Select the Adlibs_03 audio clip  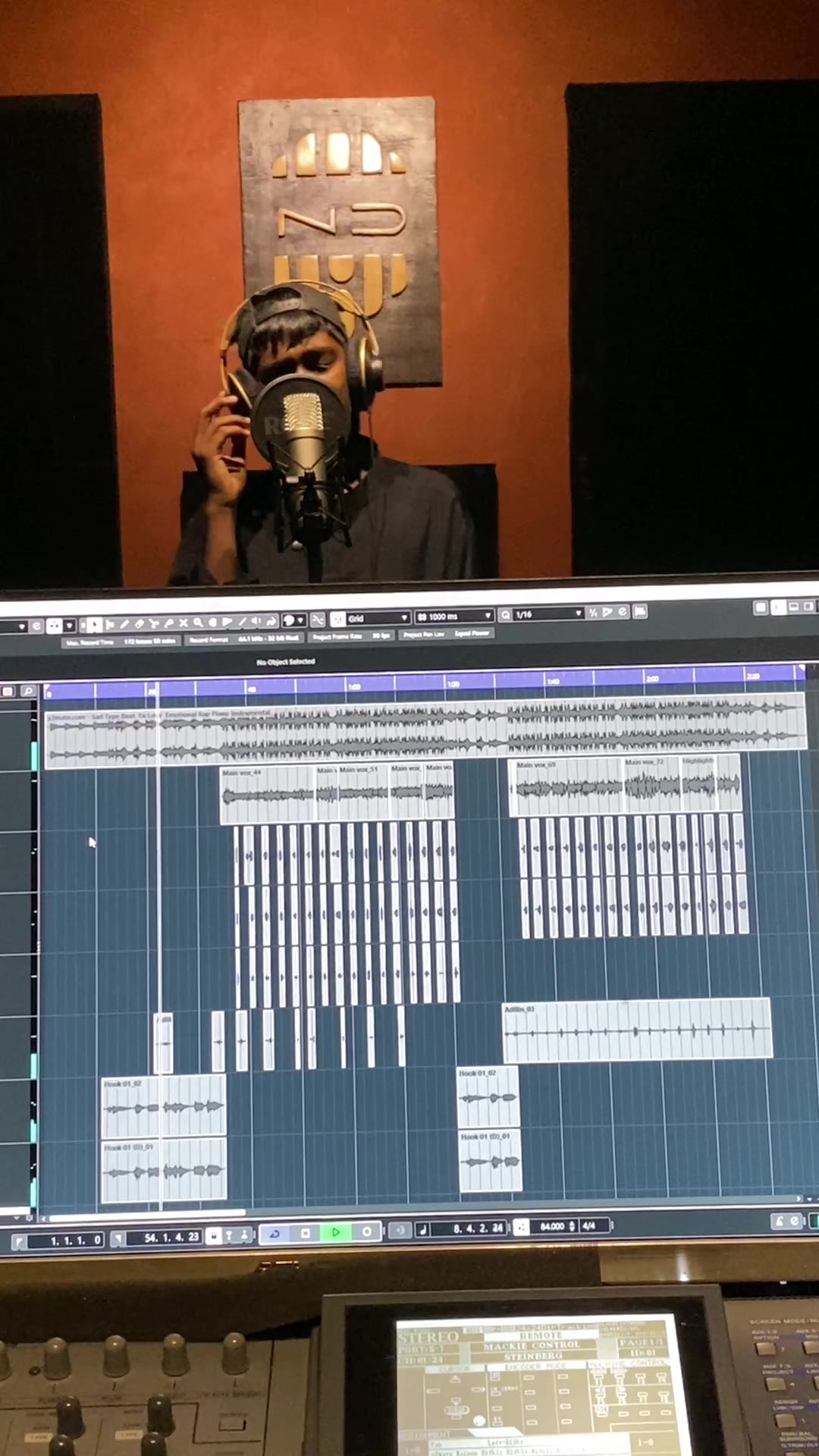tap(636, 1030)
